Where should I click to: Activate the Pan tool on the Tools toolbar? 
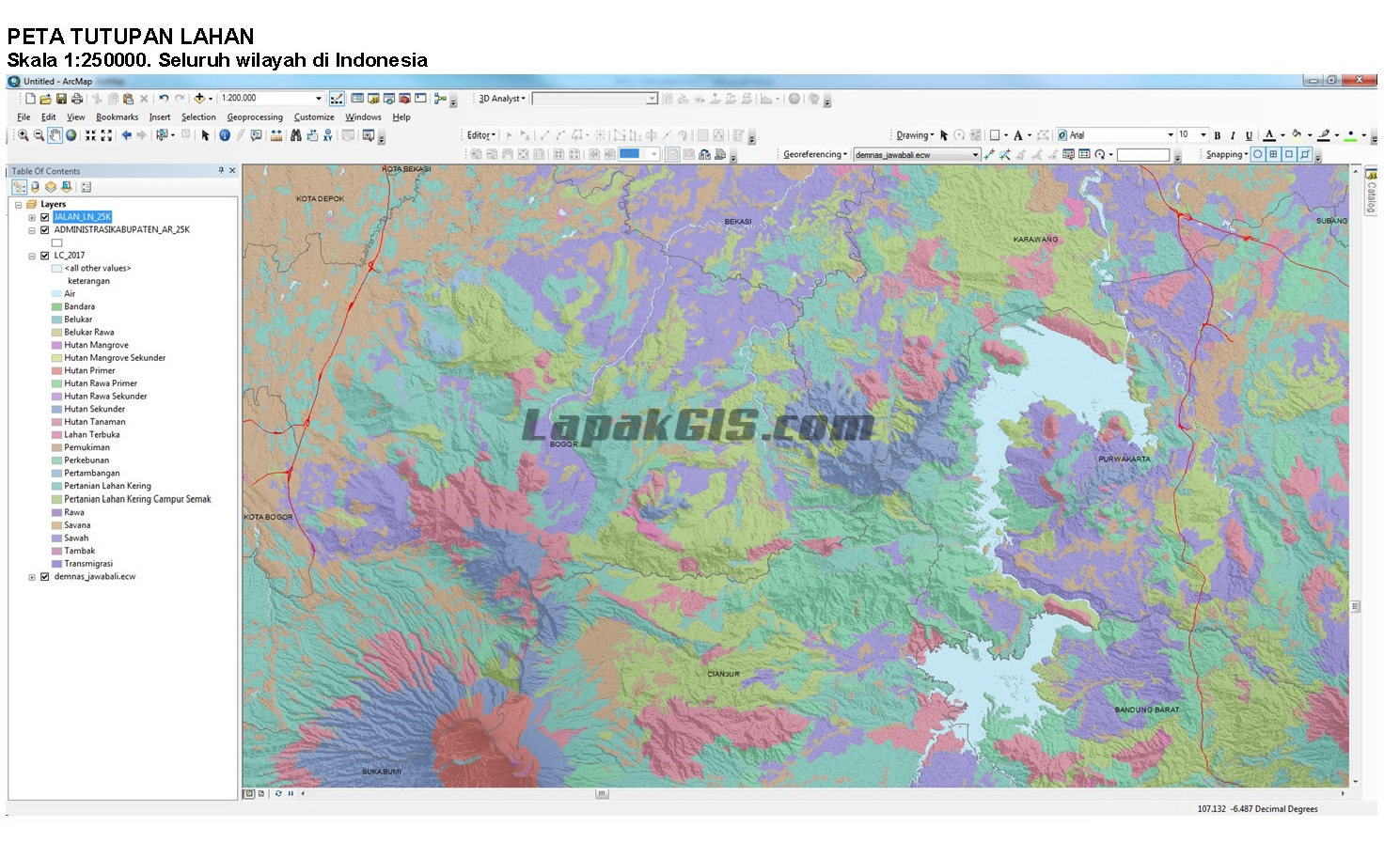[54, 134]
